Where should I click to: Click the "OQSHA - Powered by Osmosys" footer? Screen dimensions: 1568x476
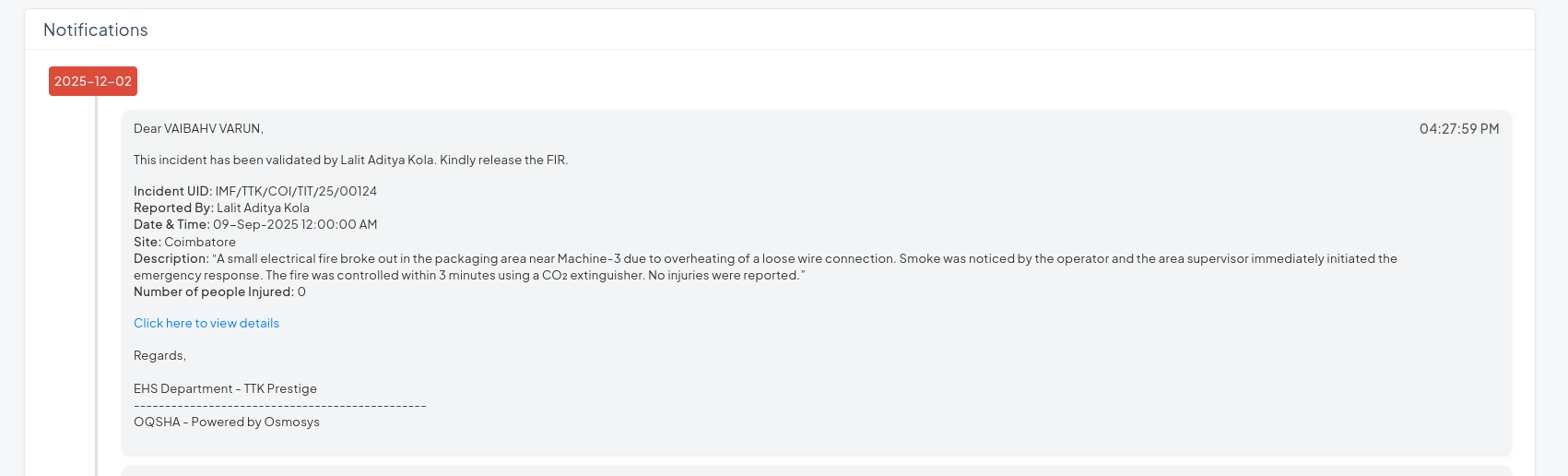pos(227,422)
